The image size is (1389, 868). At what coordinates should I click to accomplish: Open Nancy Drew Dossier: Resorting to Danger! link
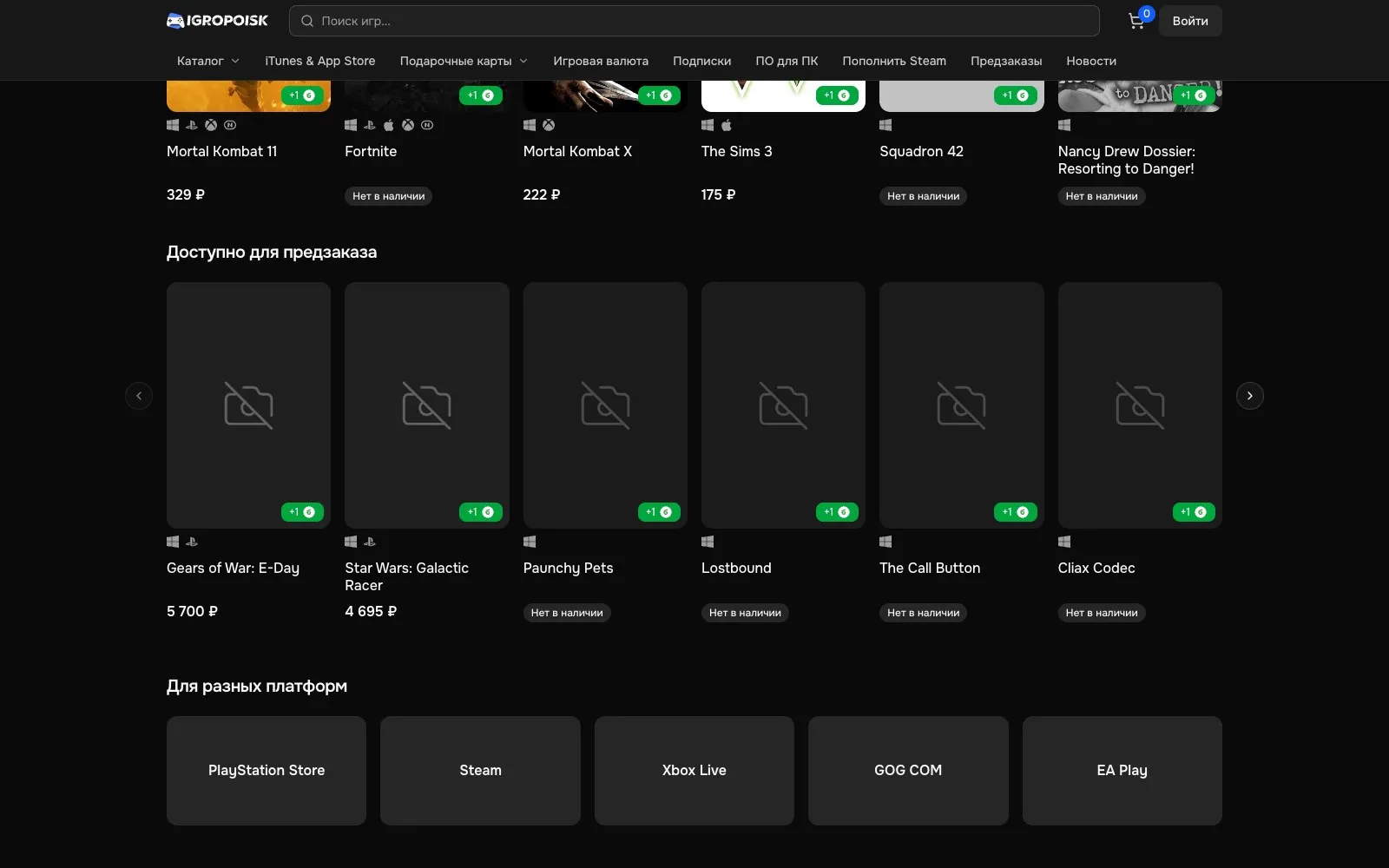click(x=1127, y=160)
